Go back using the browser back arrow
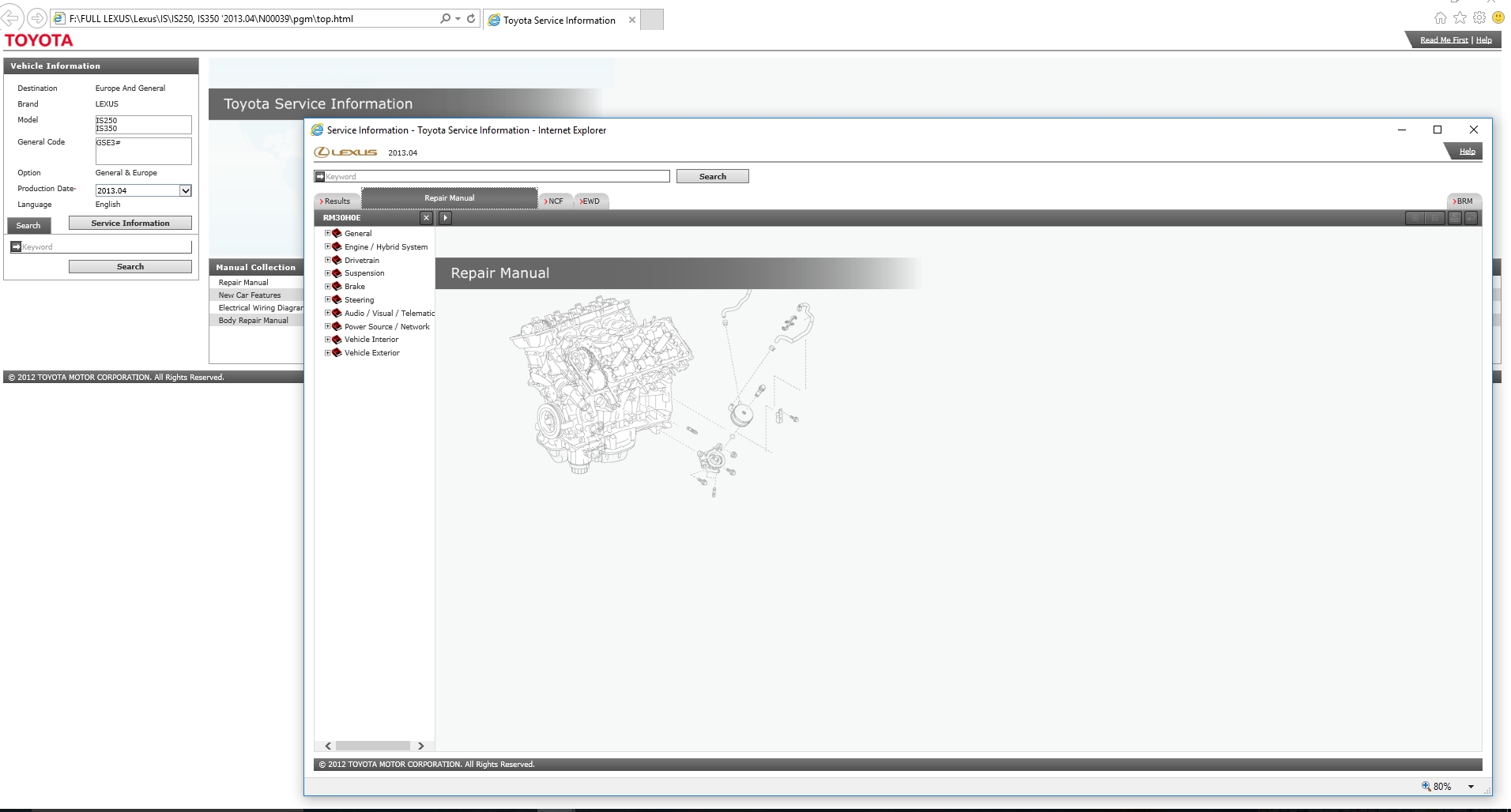 tap(11, 17)
